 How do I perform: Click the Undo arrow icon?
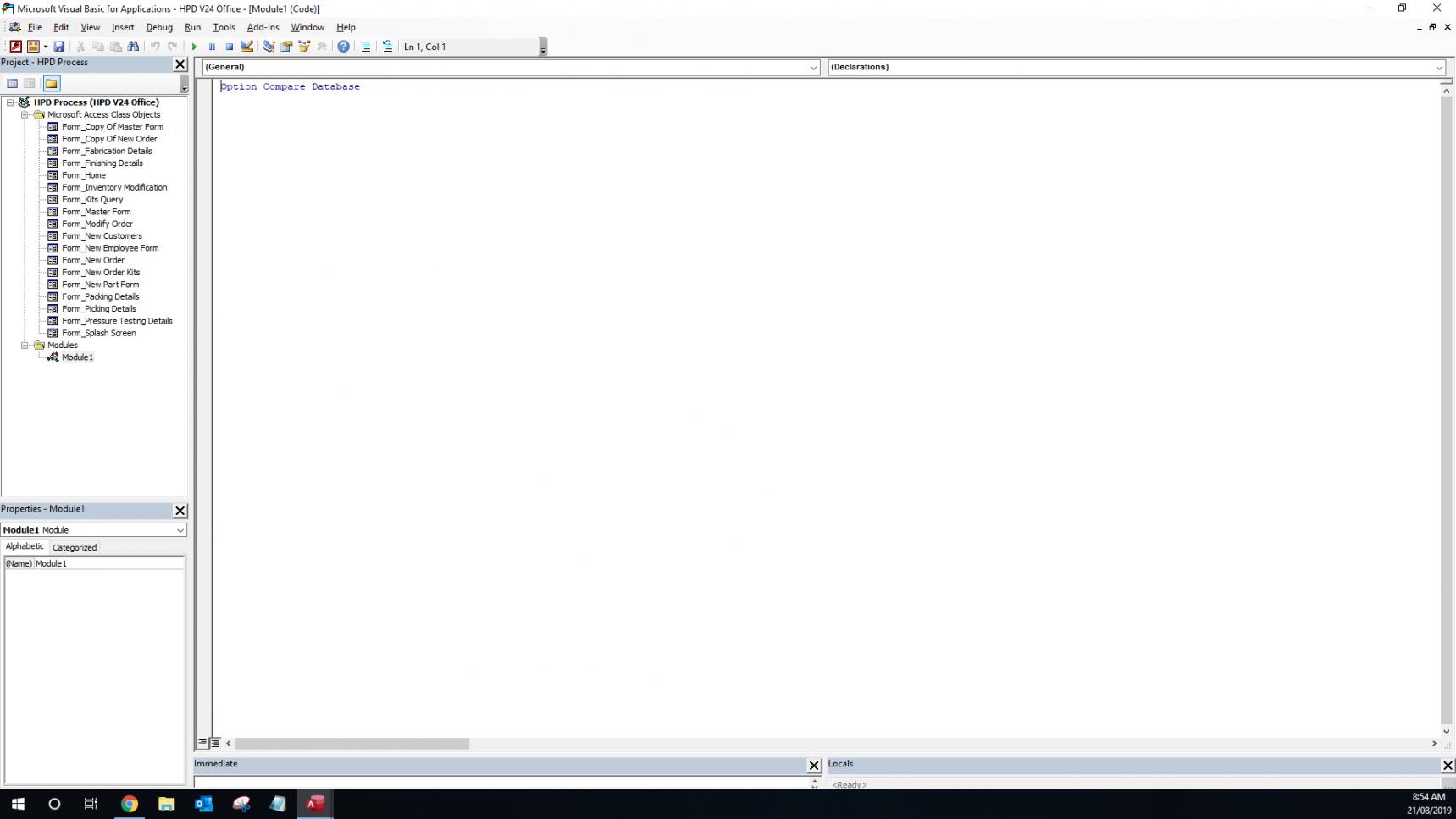point(155,47)
